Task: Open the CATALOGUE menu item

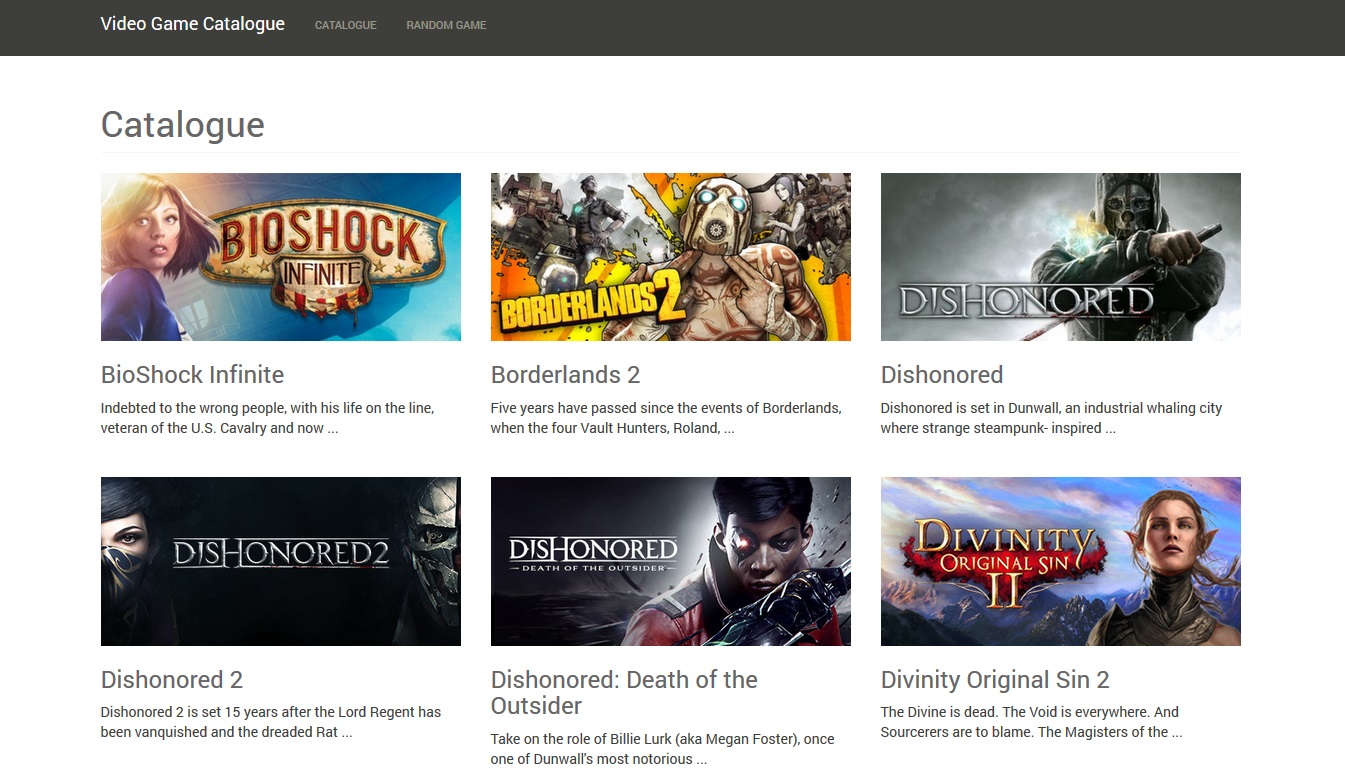Action: point(345,25)
